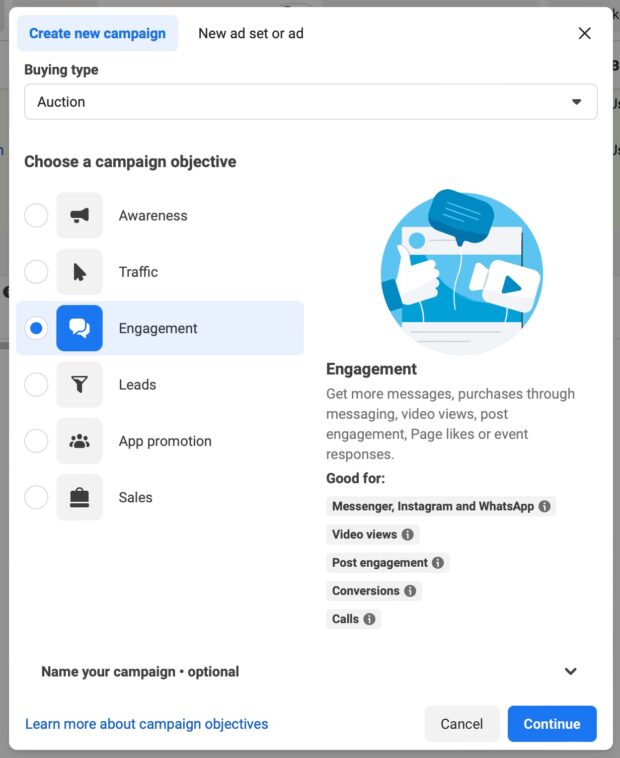Select the Leads radio button

coord(36,384)
